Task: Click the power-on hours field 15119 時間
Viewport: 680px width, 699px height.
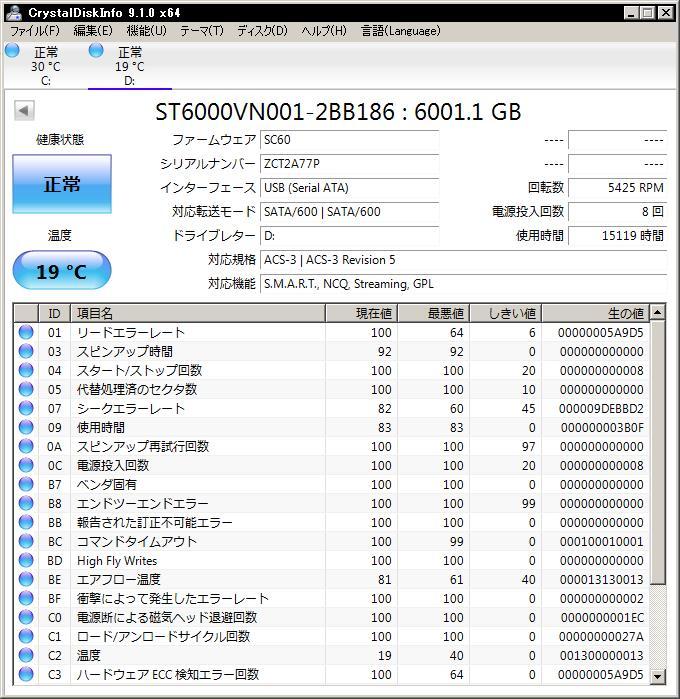Action: 618,236
